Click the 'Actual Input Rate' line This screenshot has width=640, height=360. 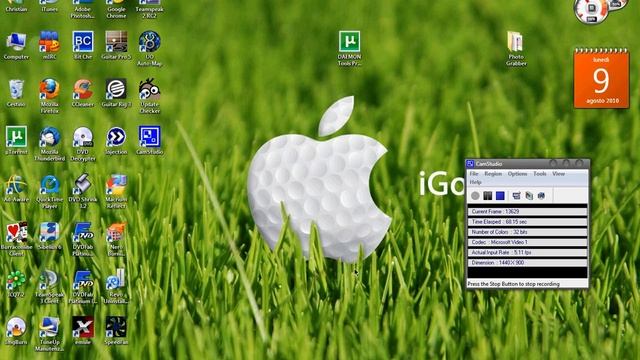point(527,252)
